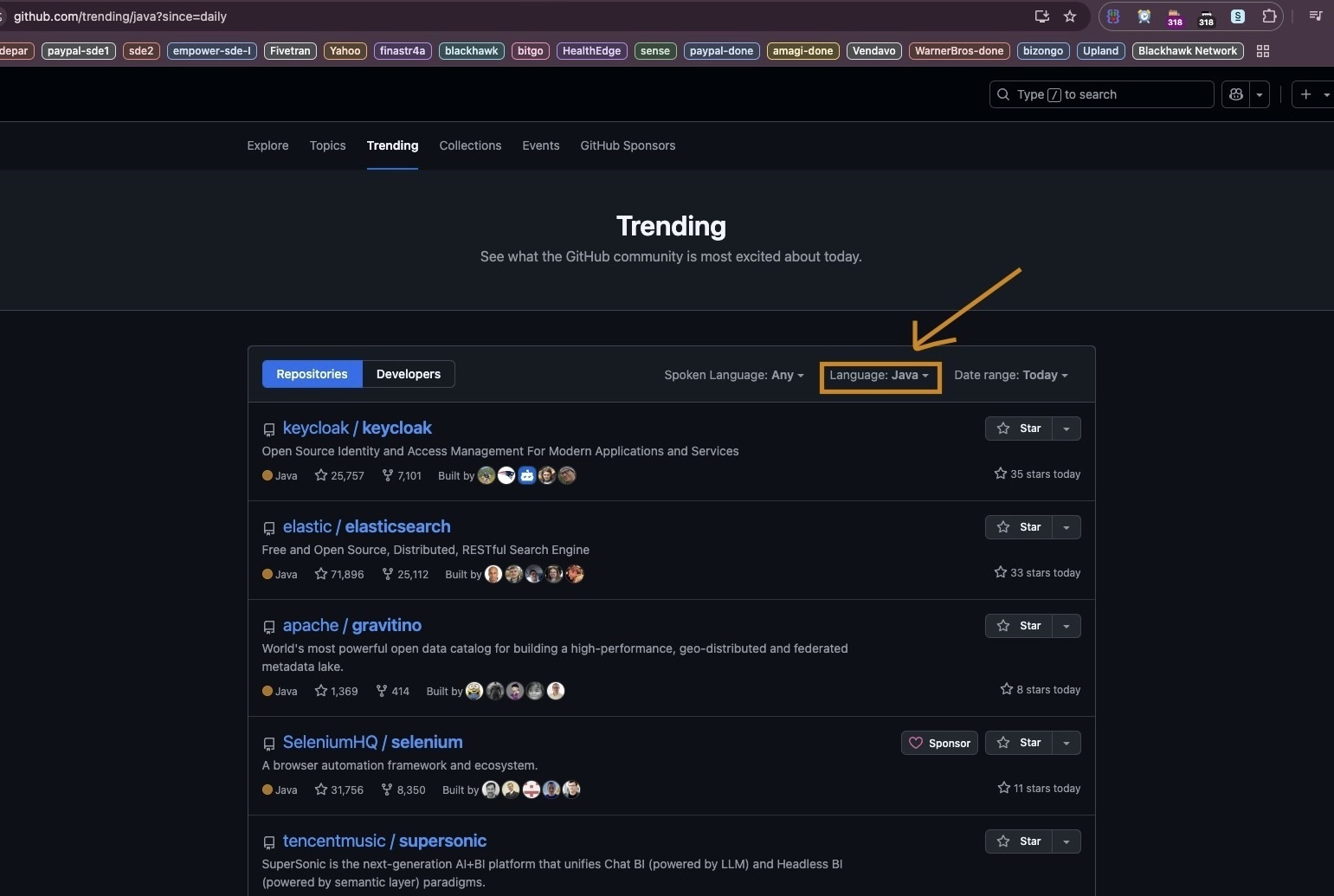Screen dimensions: 1334x896
Task: Click the S extension icon in toolbar
Action: [1238, 16]
